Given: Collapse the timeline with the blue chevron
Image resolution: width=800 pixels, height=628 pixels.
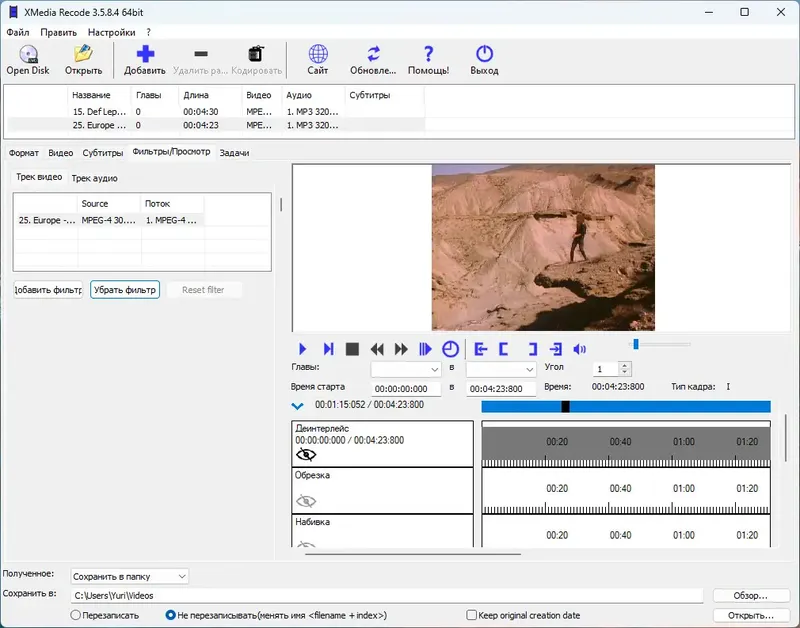Looking at the screenshot, I should point(297,406).
